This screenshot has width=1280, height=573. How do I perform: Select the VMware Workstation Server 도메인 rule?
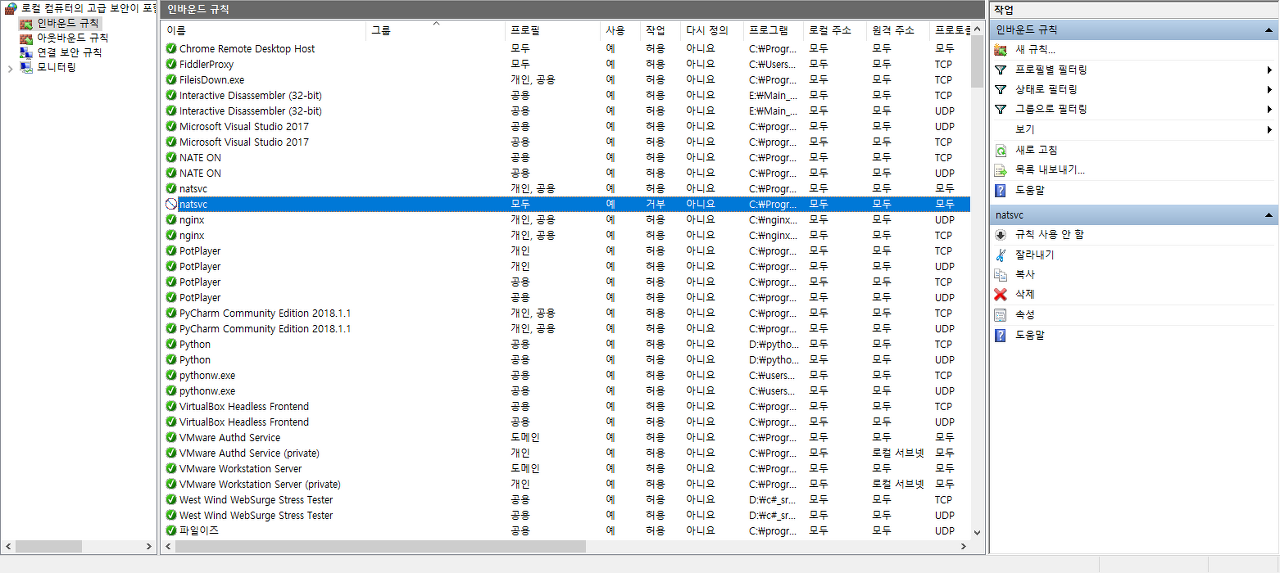pyautogui.click(x=566, y=469)
